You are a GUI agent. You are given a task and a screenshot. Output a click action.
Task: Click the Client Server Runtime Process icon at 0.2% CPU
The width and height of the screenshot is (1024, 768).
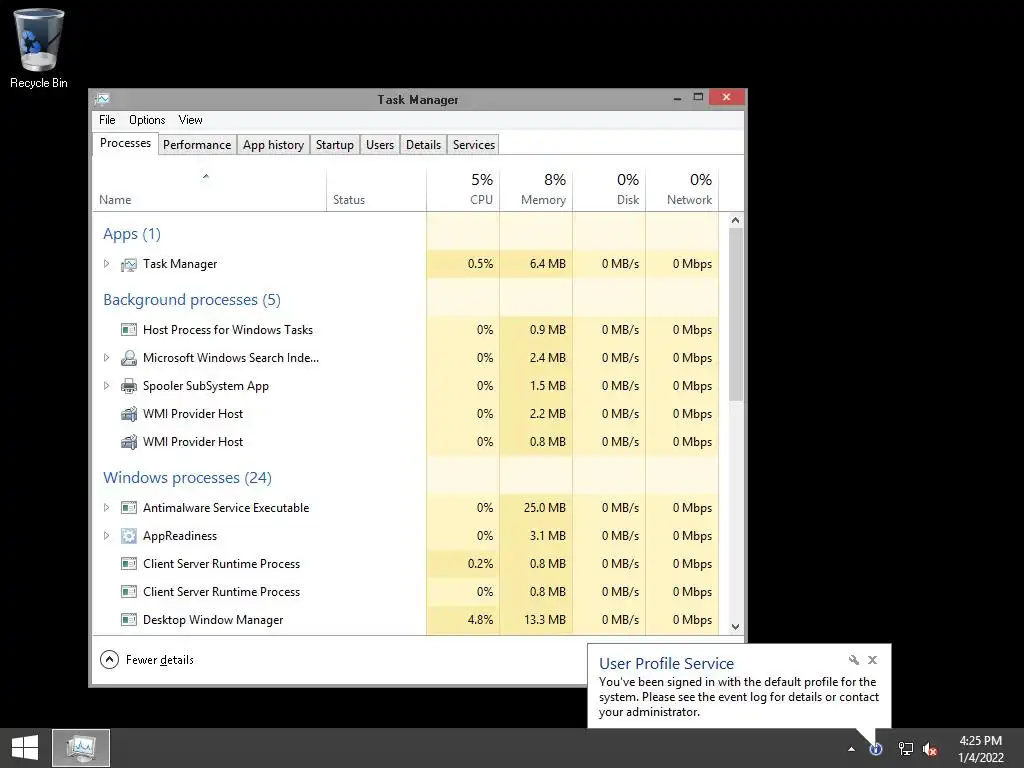coord(129,564)
